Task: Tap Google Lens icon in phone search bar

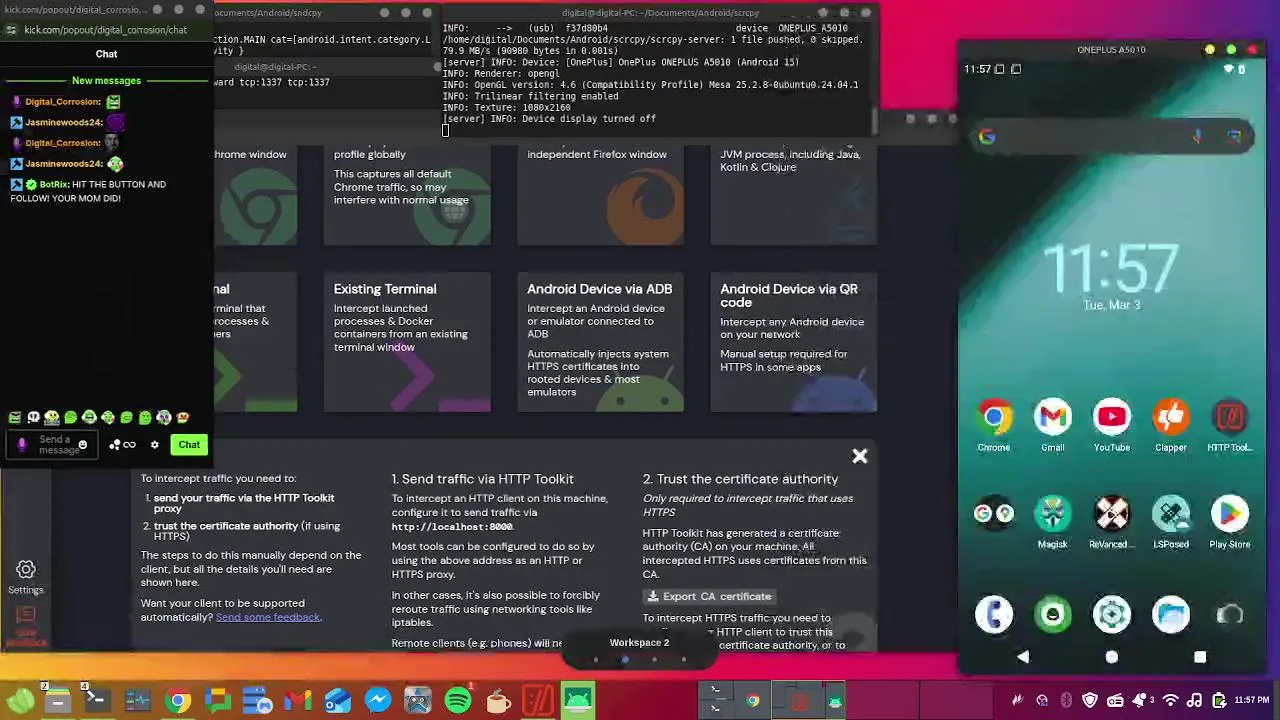Action: coord(1234,137)
